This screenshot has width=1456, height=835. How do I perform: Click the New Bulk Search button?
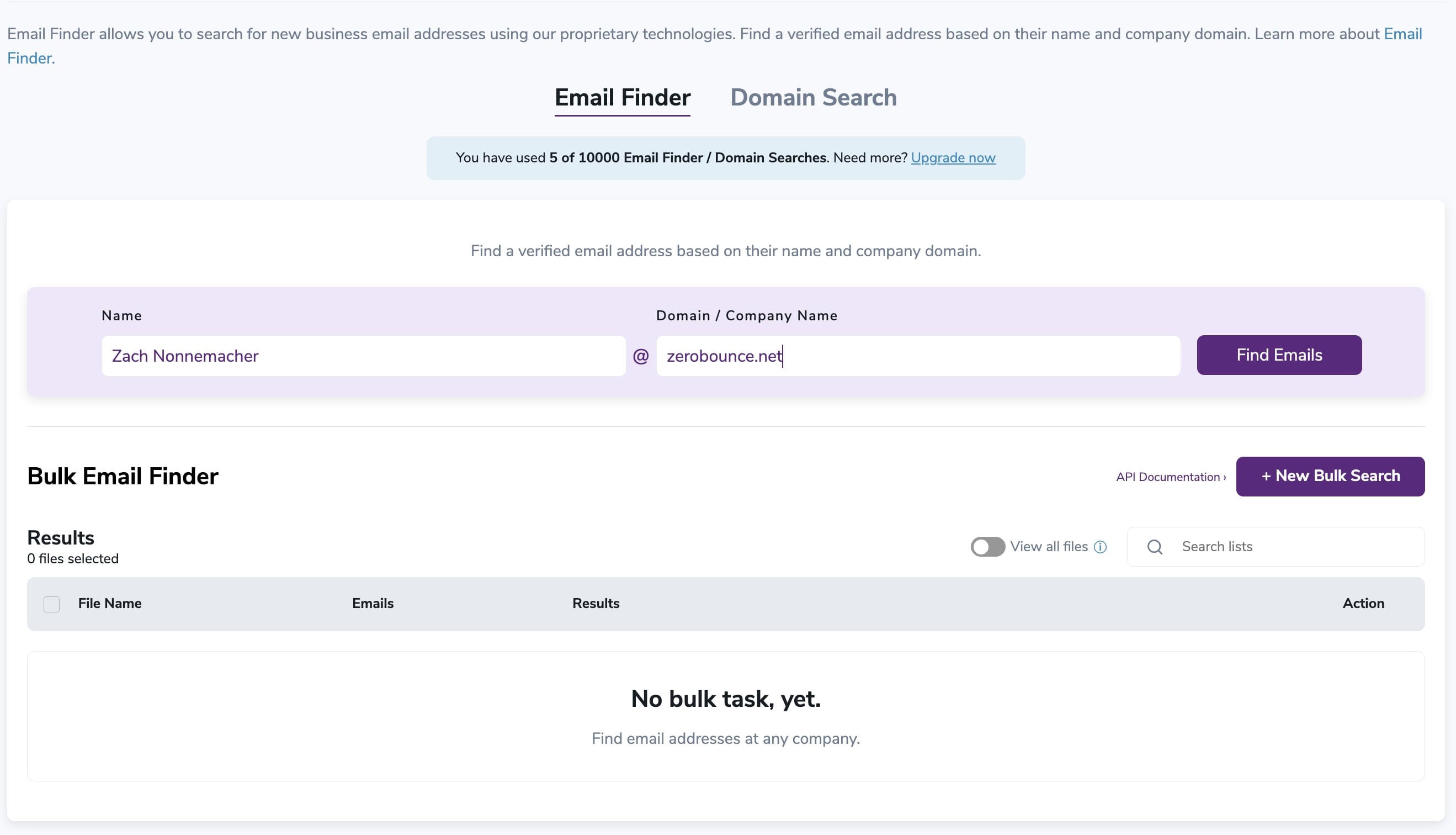tap(1330, 476)
